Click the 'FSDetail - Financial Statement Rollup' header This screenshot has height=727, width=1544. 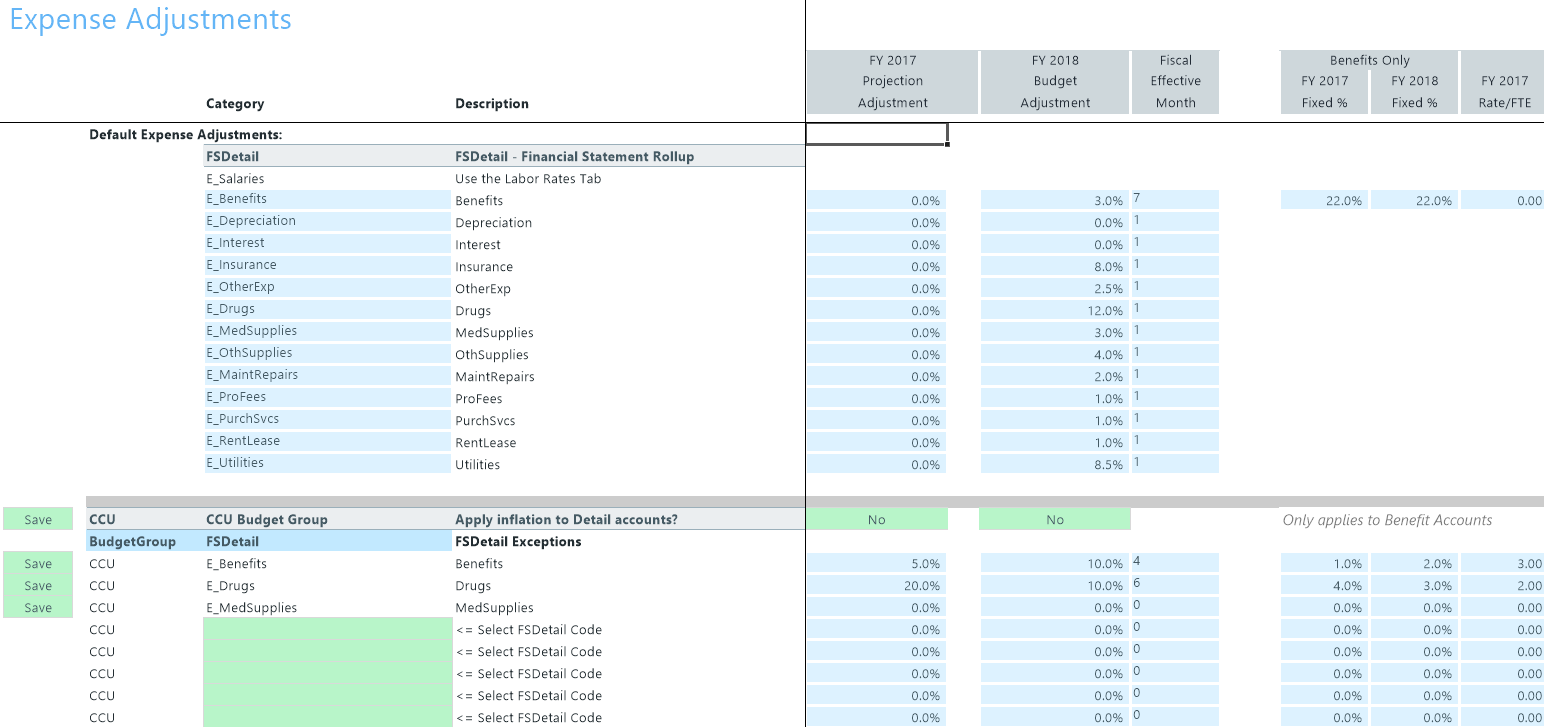tap(575, 156)
